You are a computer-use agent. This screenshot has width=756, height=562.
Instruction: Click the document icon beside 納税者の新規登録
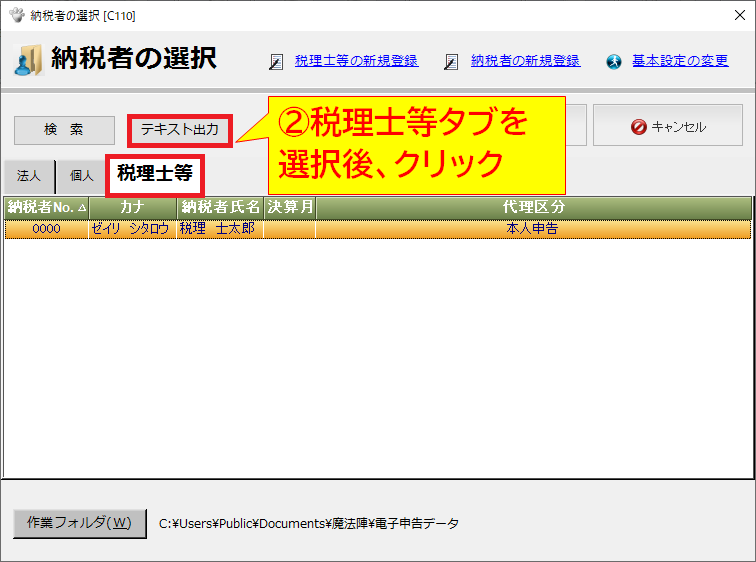pyautogui.click(x=451, y=62)
